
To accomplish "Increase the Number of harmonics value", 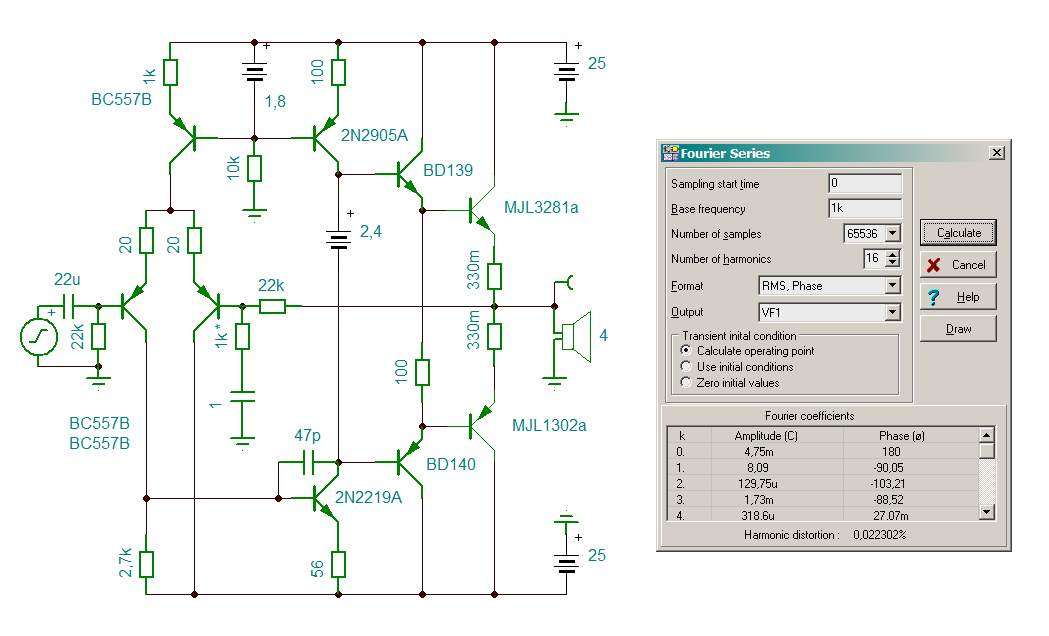I will (x=893, y=254).
